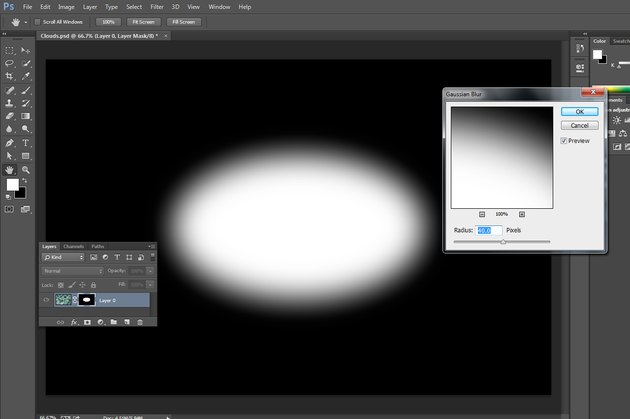The image size is (630, 419).
Task: Zoom in the Gaussian Blur preview
Action: tap(522, 214)
